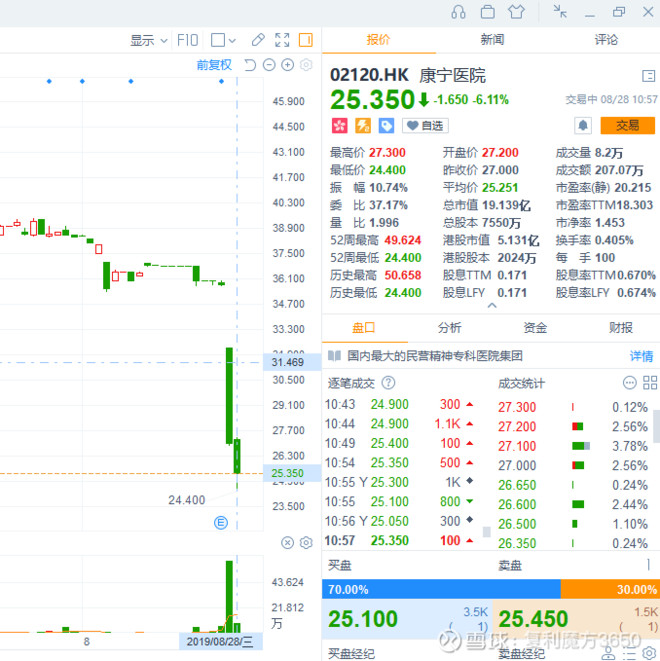
Task: Click the orange lightning icon
Action: [x=363, y=126]
